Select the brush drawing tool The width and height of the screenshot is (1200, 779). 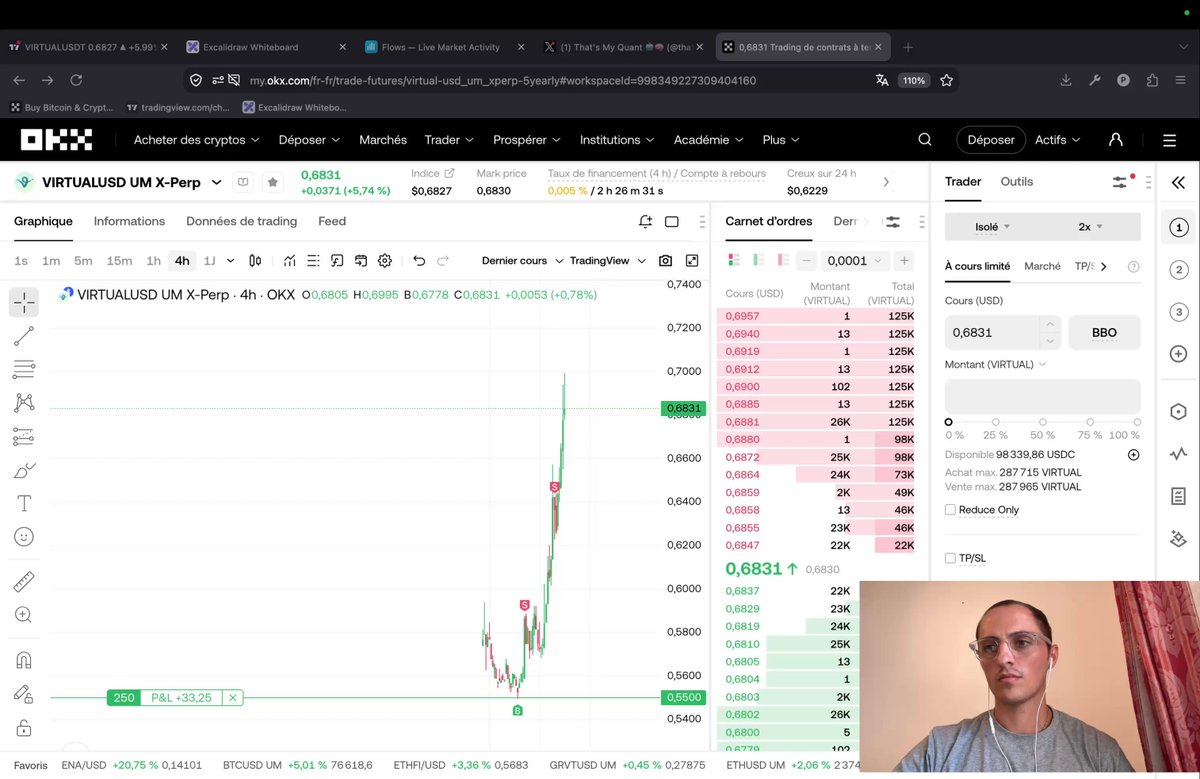[x=24, y=470]
